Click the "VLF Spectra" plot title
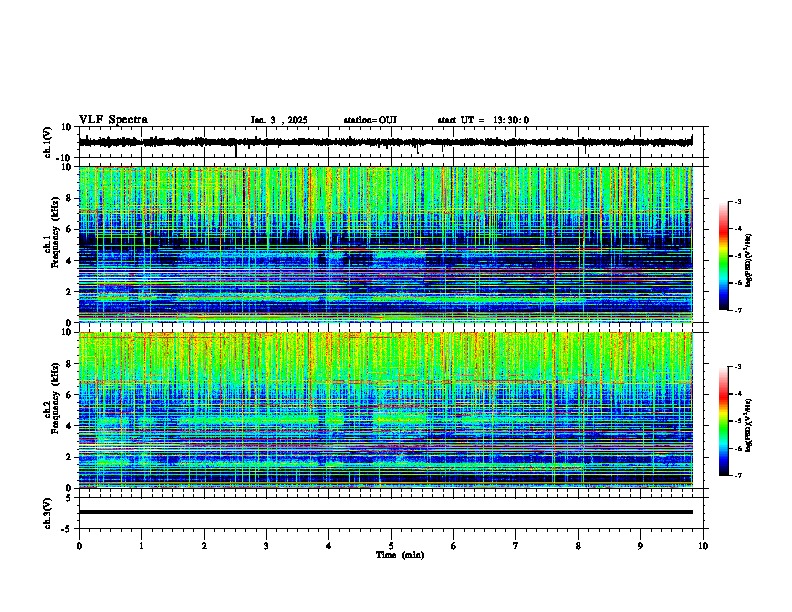 coord(113,120)
